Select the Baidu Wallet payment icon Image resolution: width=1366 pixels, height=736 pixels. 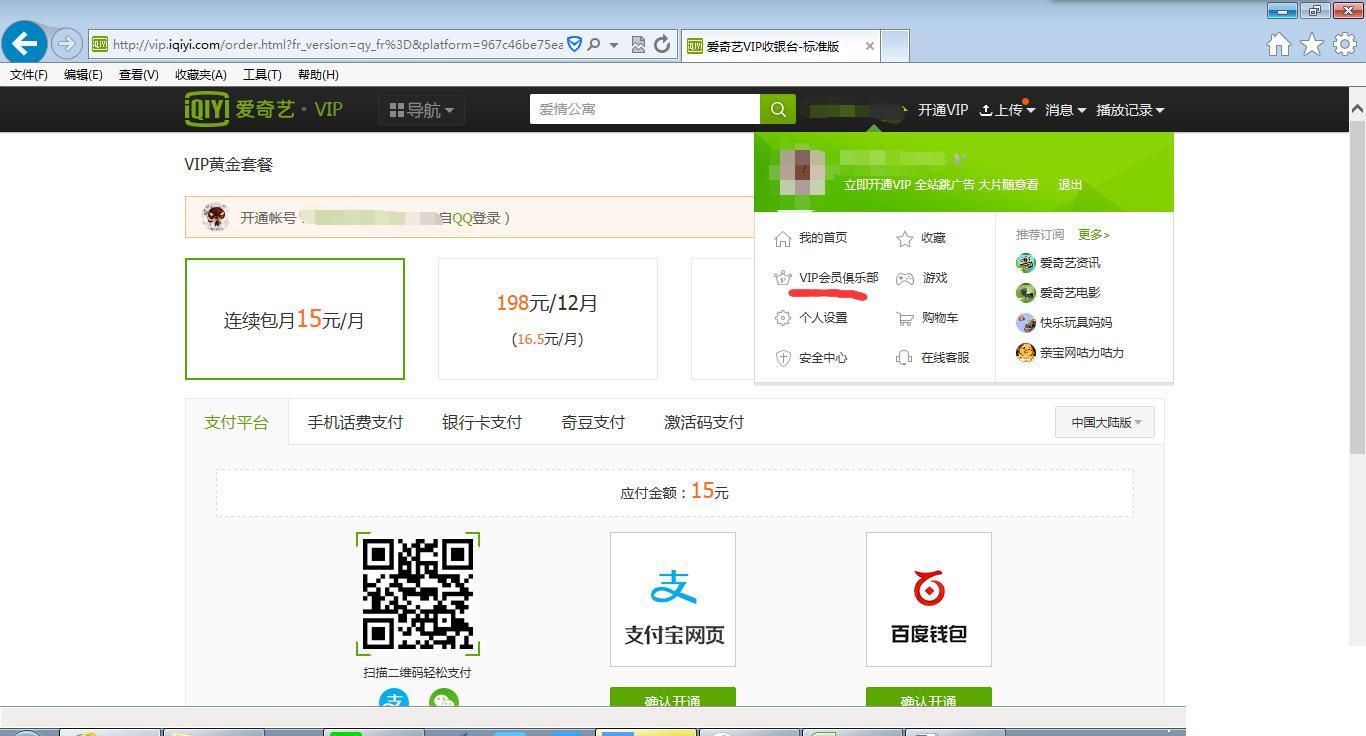tap(928, 599)
